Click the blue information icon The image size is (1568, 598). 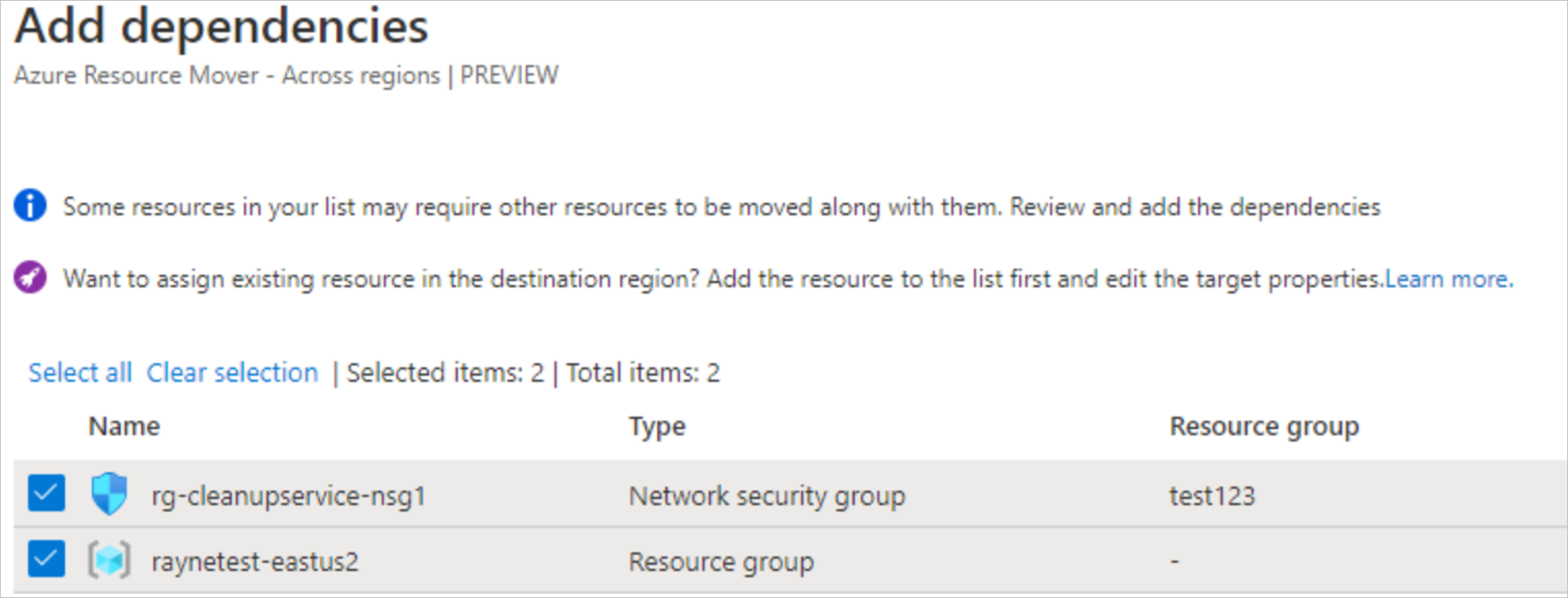30,206
